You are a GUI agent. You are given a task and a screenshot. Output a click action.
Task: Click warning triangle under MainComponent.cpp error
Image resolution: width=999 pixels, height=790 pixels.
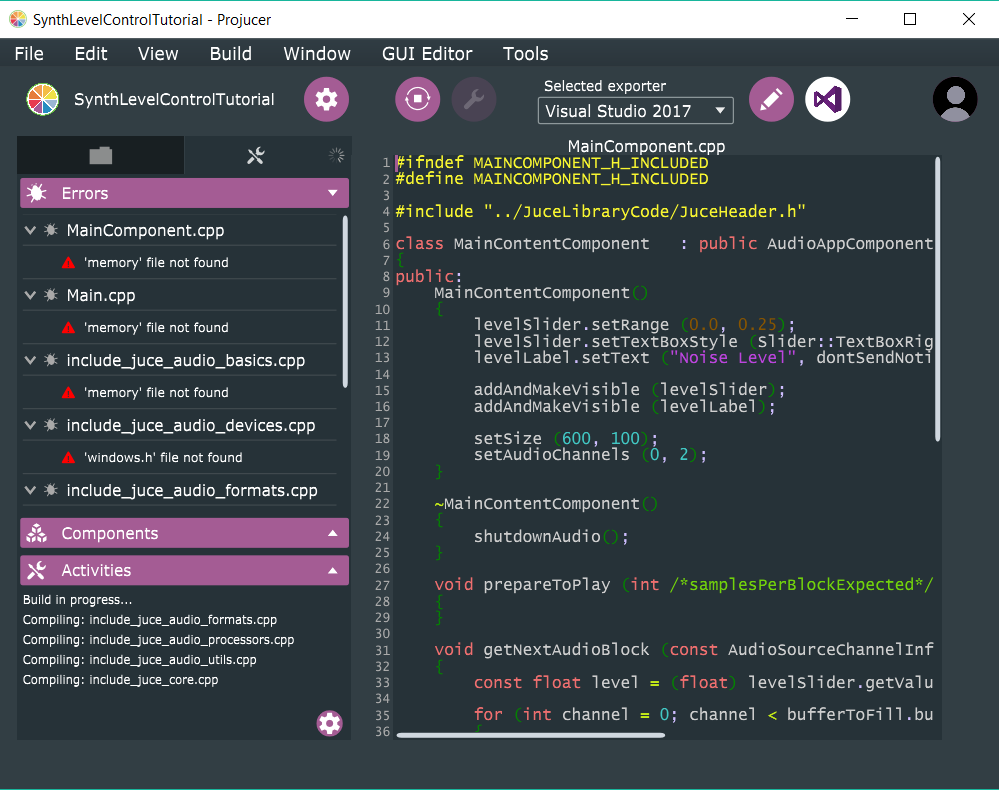pos(69,262)
